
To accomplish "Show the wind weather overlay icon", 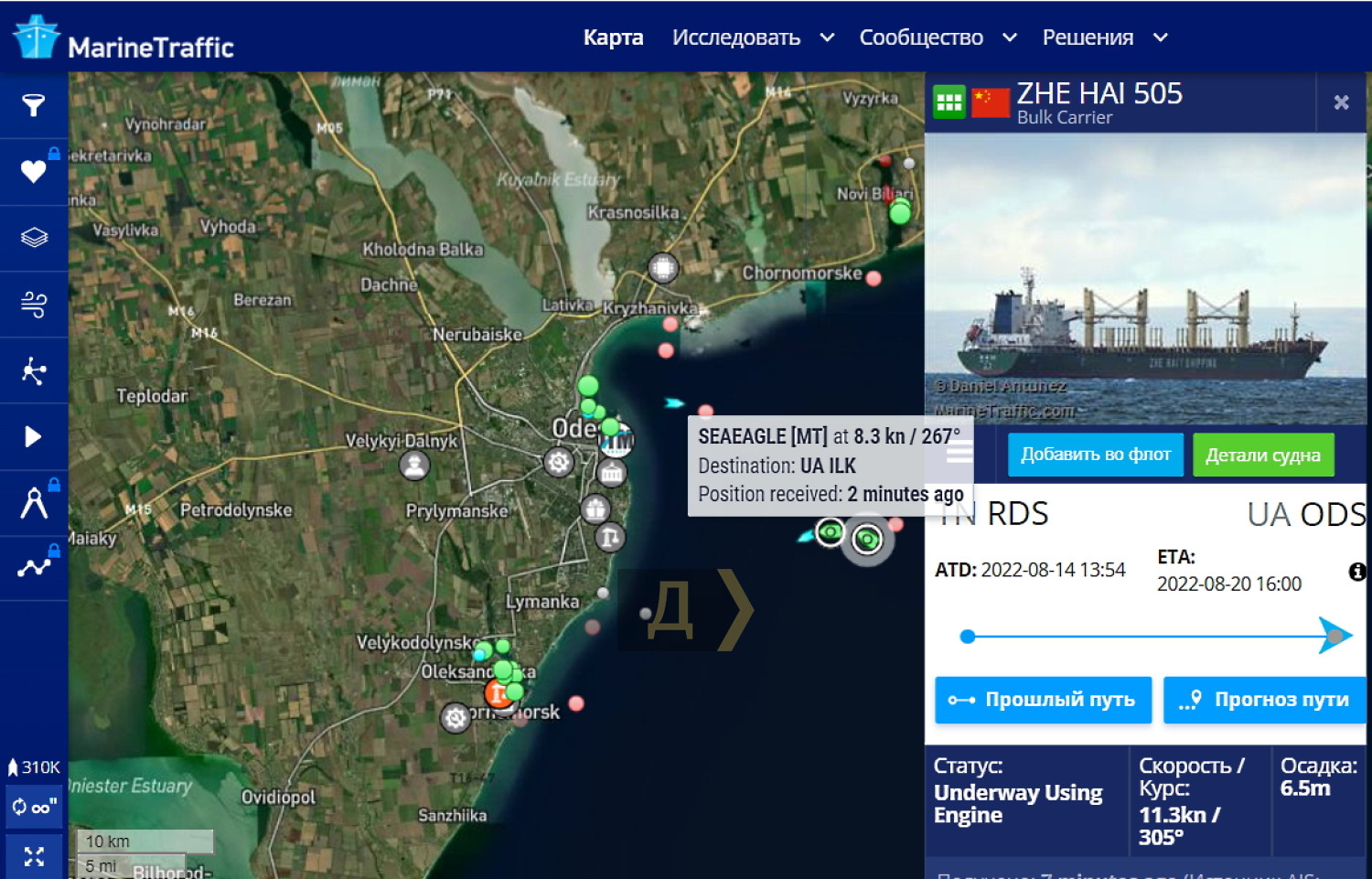I will pos(34,304).
